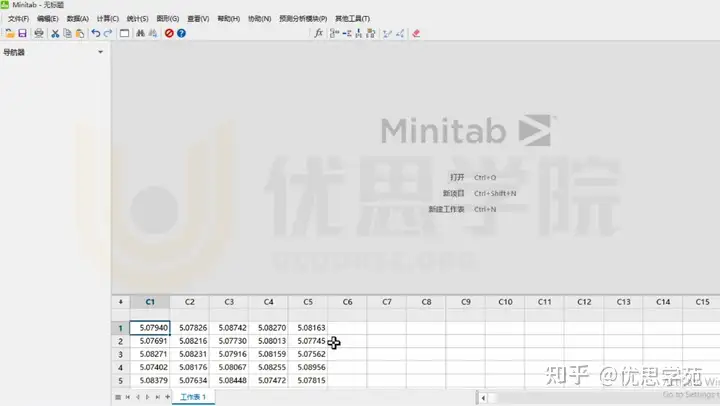Open the Data (数据) menu
Image resolution: width=720 pixels, height=406 pixels.
click(78, 19)
